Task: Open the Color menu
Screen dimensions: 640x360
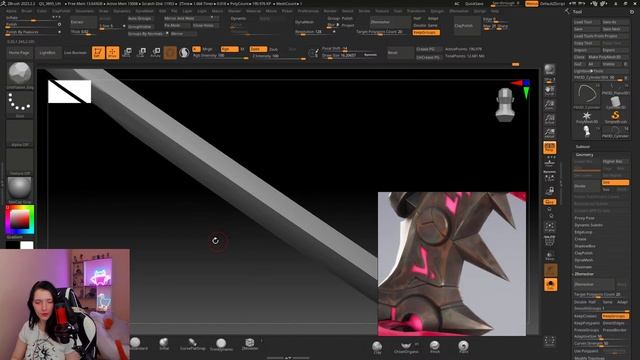Action: click(x=42, y=11)
